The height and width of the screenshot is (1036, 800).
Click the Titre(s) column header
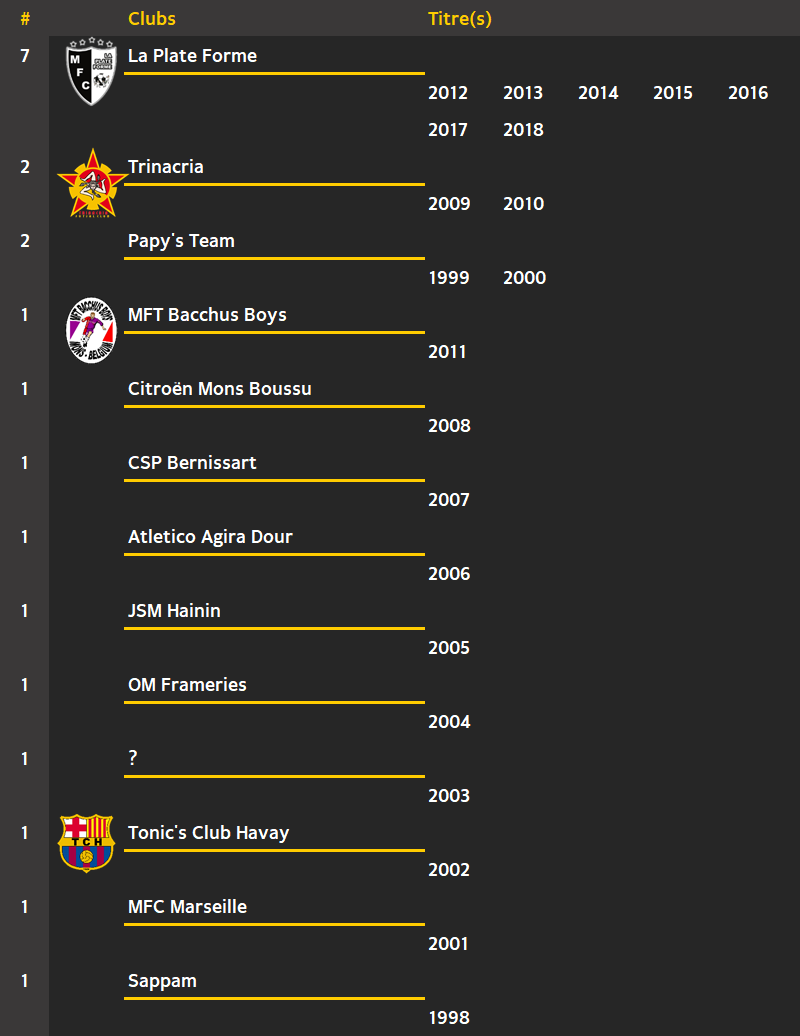click(460, 18)
